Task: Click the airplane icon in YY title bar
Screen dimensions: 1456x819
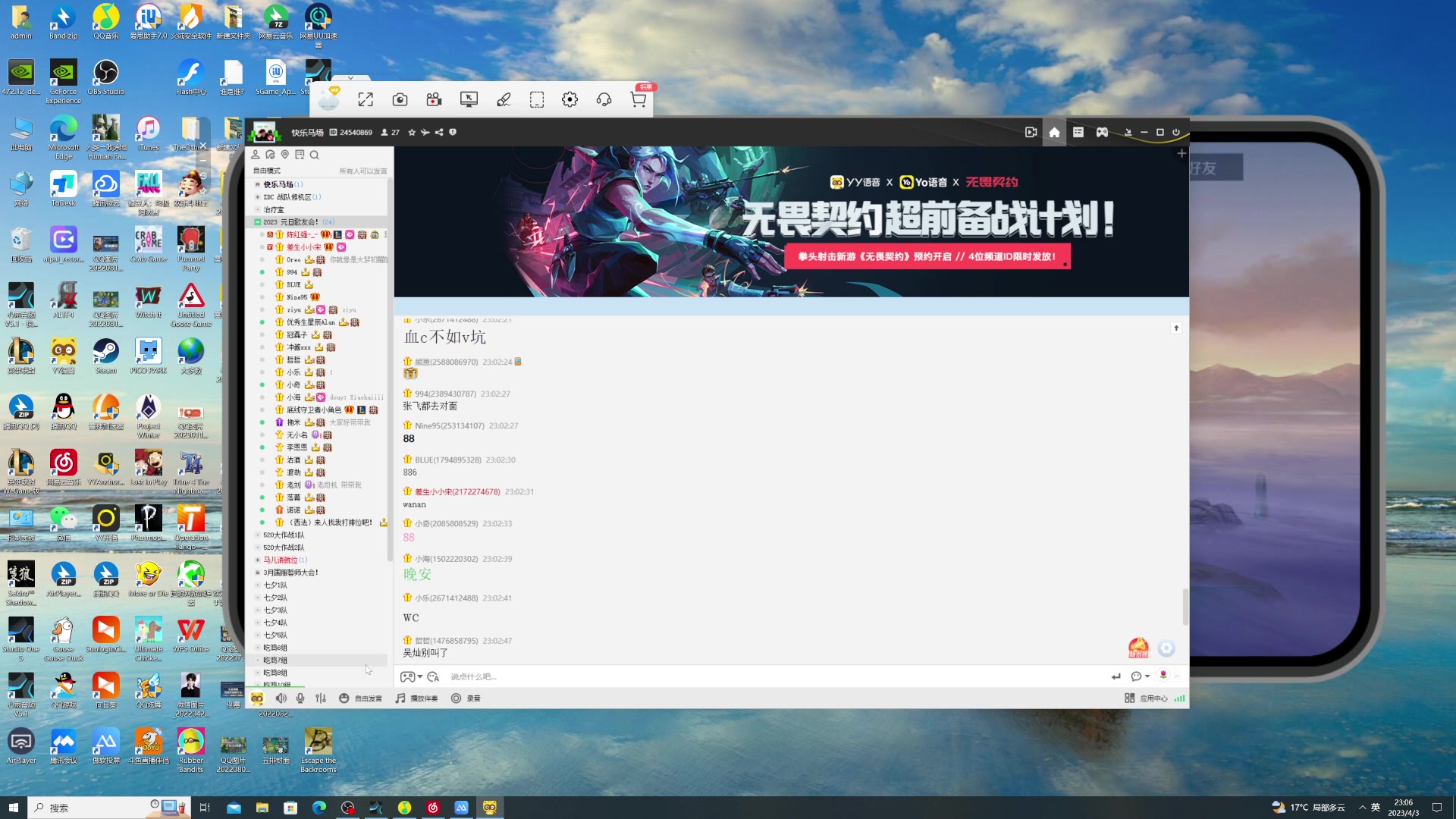Action: (425, 133)
